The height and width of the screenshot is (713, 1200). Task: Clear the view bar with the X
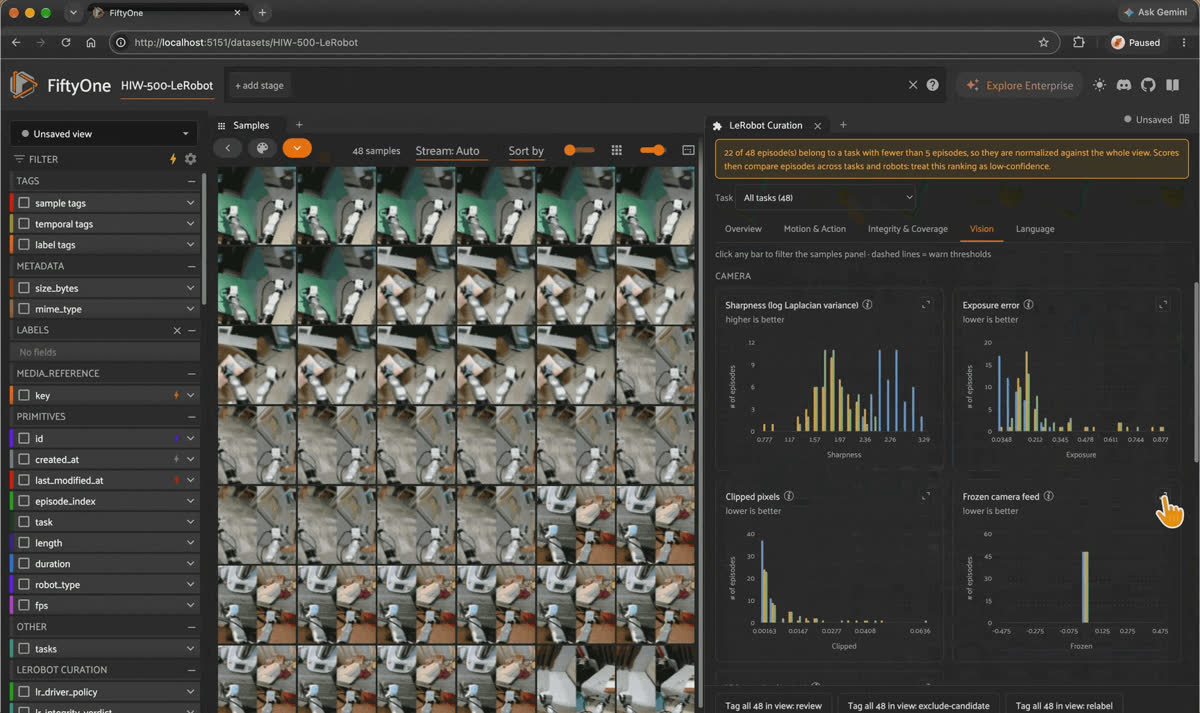click(x=912, y=85)
